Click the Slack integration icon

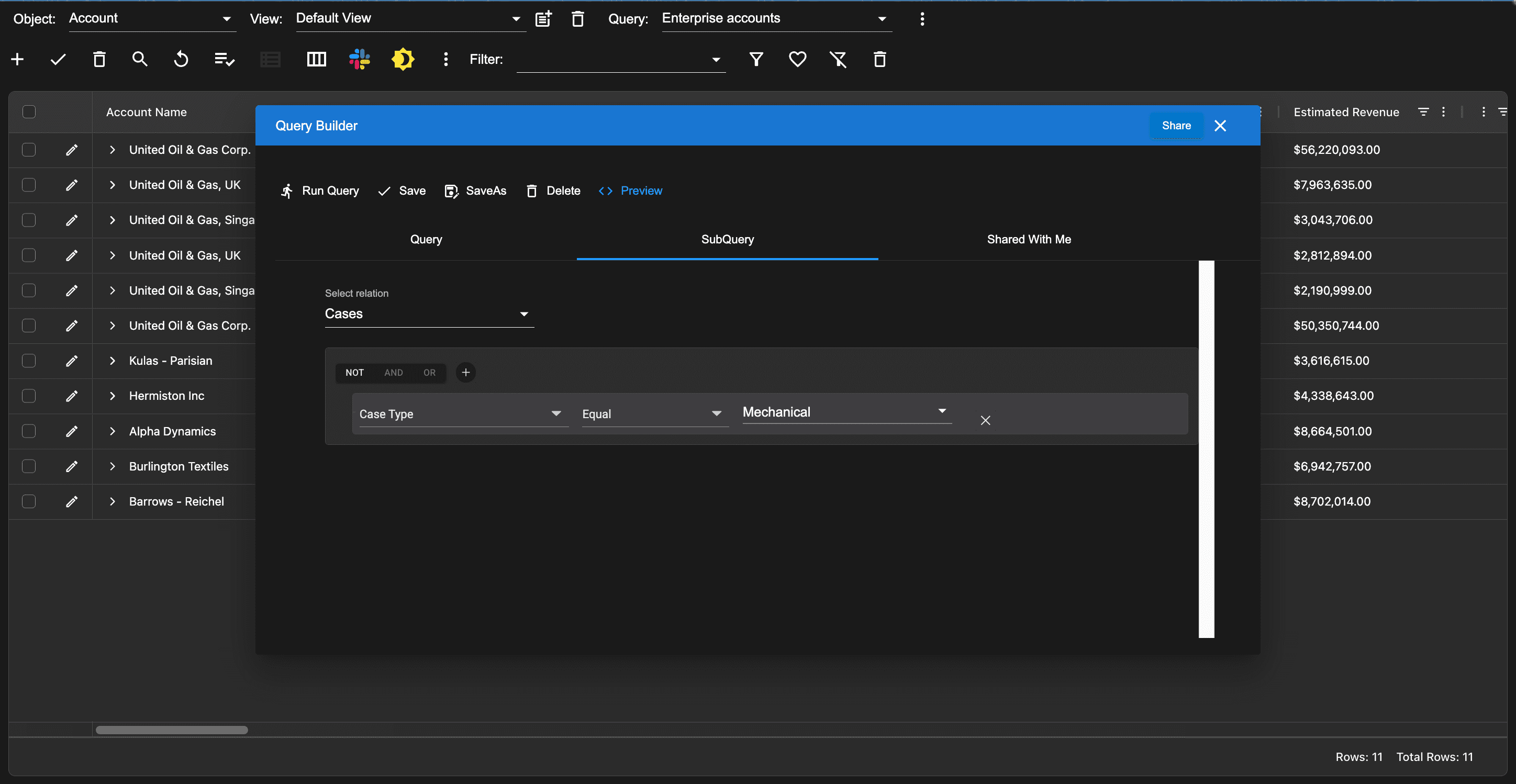(x=359, y=59)
